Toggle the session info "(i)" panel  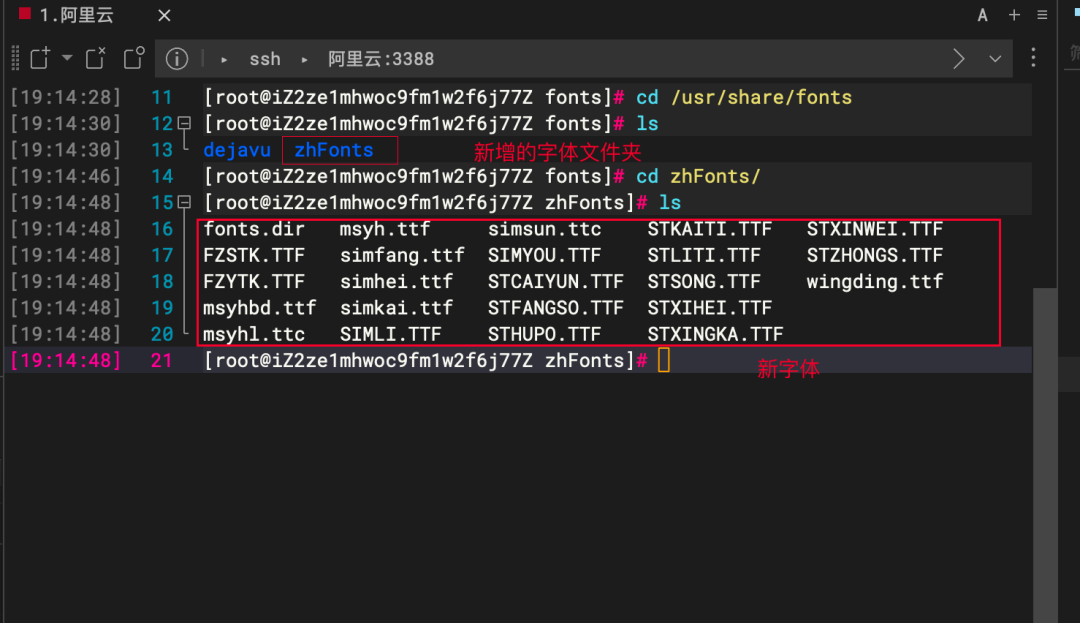[177, 58]
